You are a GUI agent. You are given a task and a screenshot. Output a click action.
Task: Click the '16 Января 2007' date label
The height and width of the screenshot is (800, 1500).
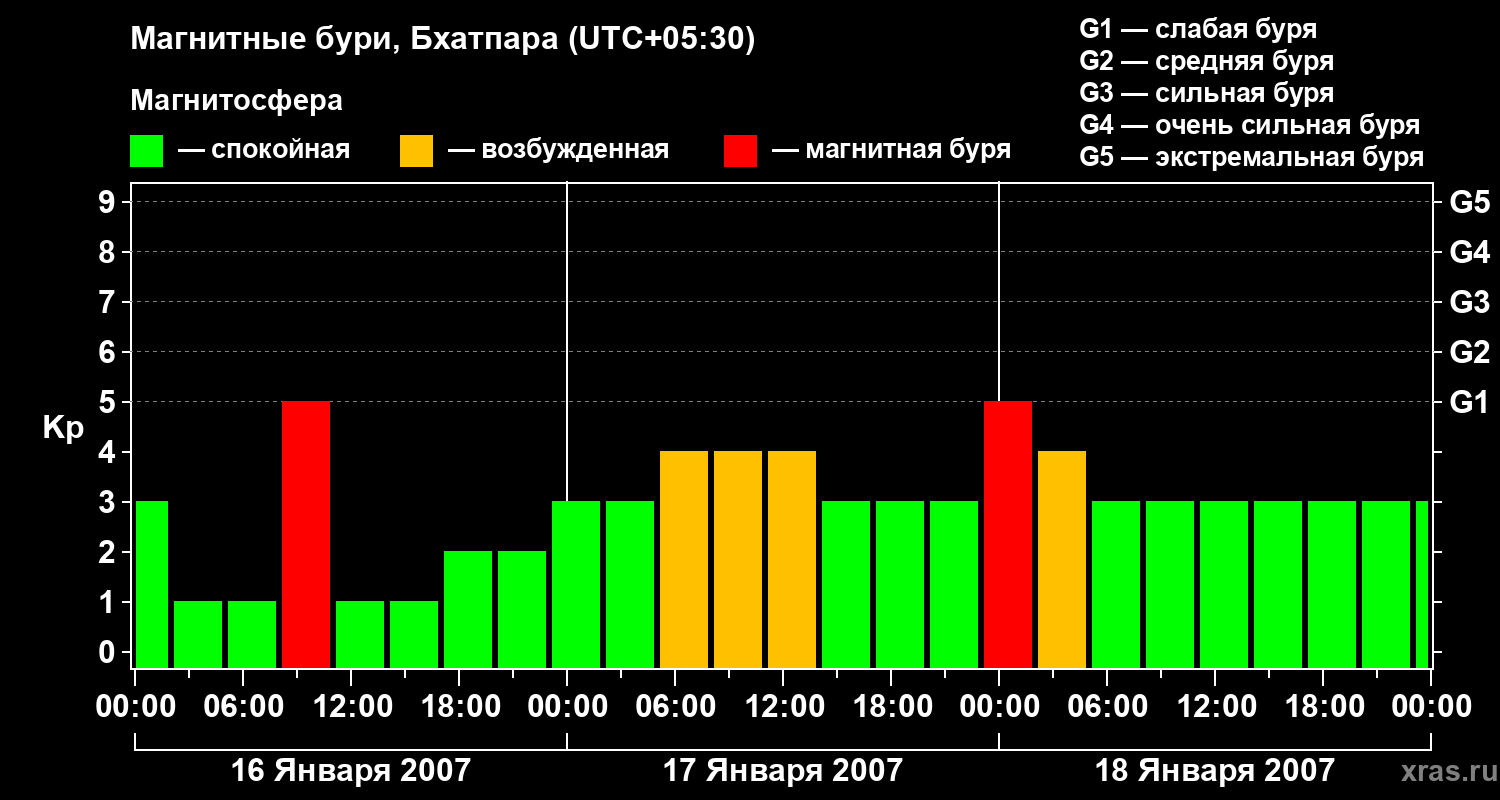tap(351, 771)
